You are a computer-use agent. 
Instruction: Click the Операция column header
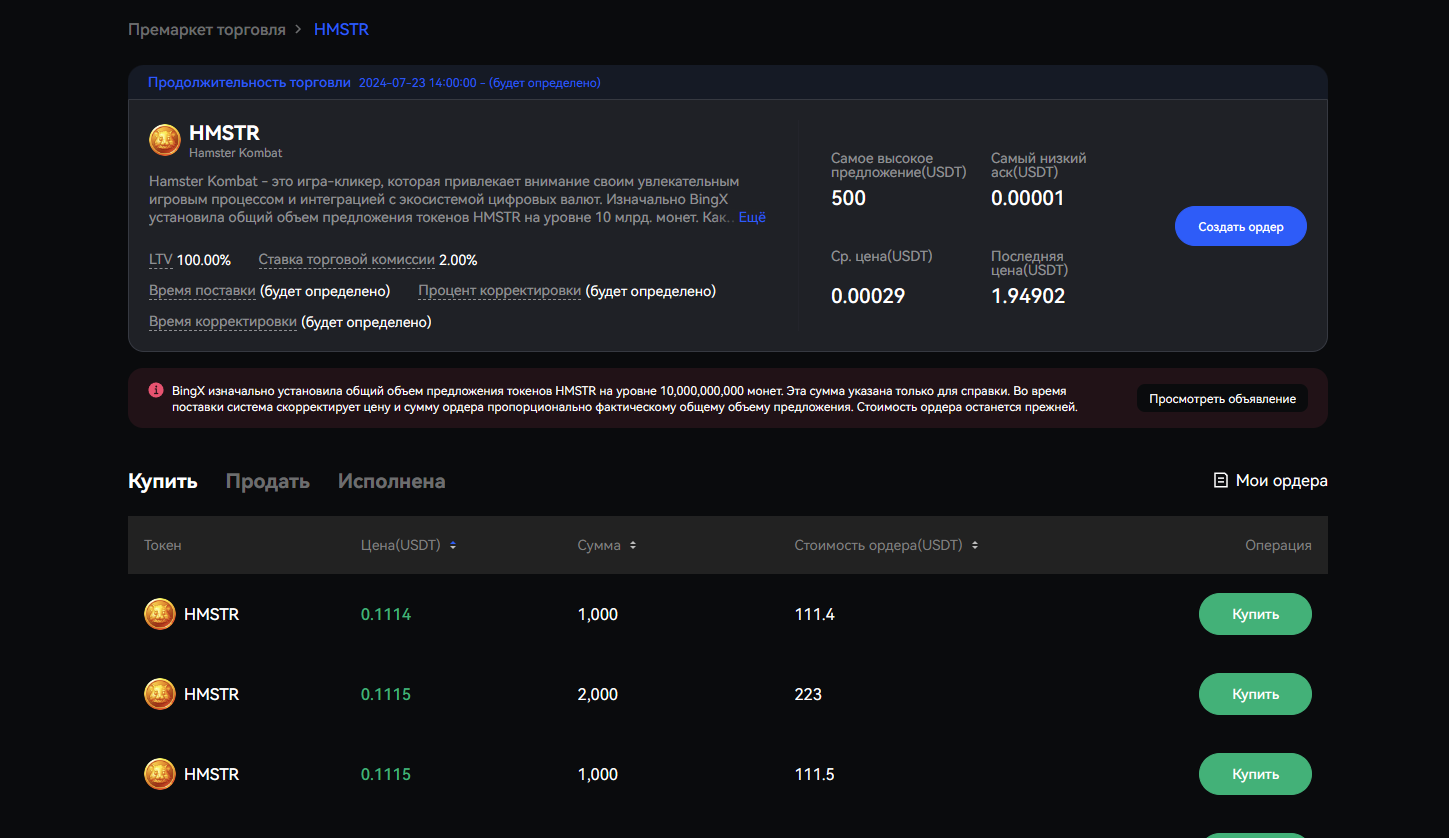click(x=1278, y=545)
